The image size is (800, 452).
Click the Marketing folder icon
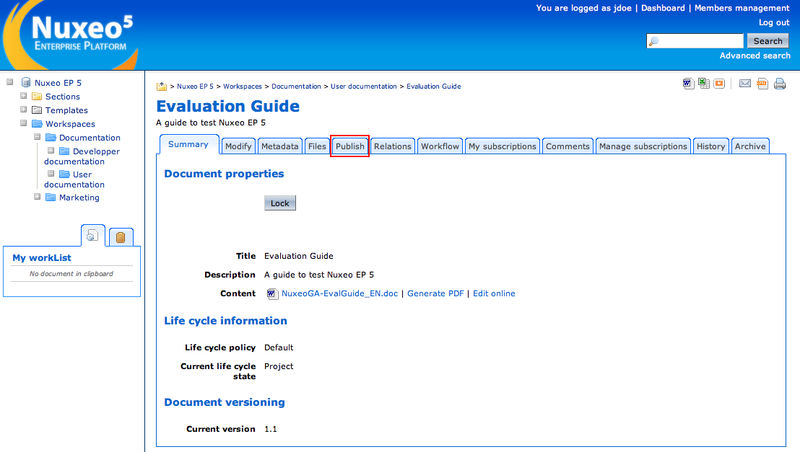click(51, 197)
